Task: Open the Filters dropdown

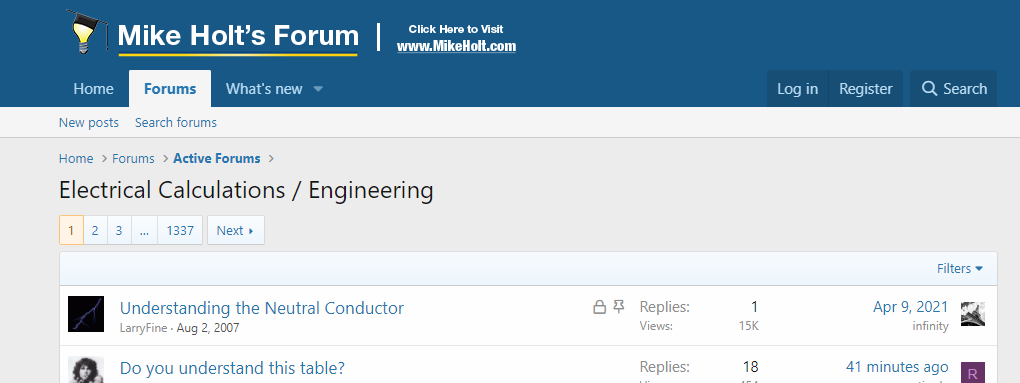Action: click(960, 269)
